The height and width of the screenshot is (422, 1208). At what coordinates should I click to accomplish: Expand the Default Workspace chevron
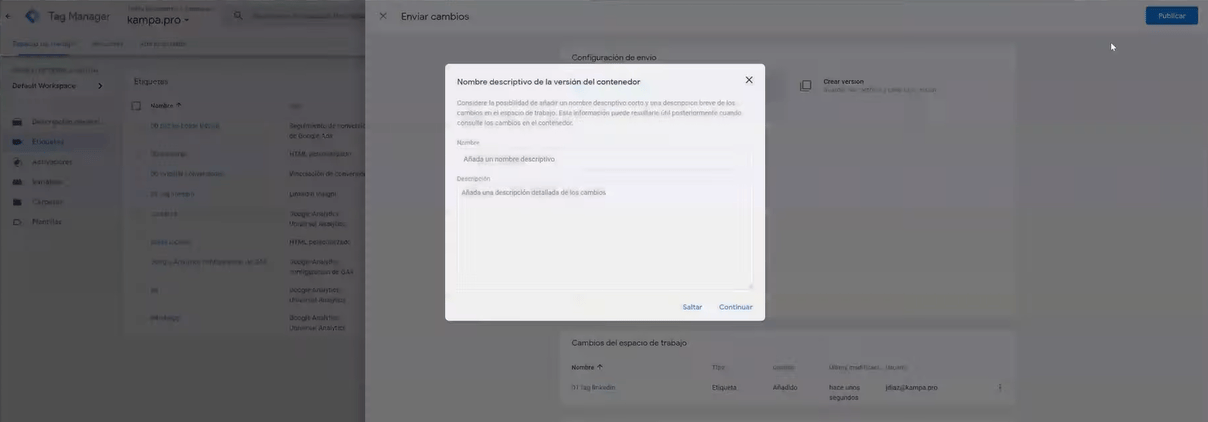click(x=100, y=86)
